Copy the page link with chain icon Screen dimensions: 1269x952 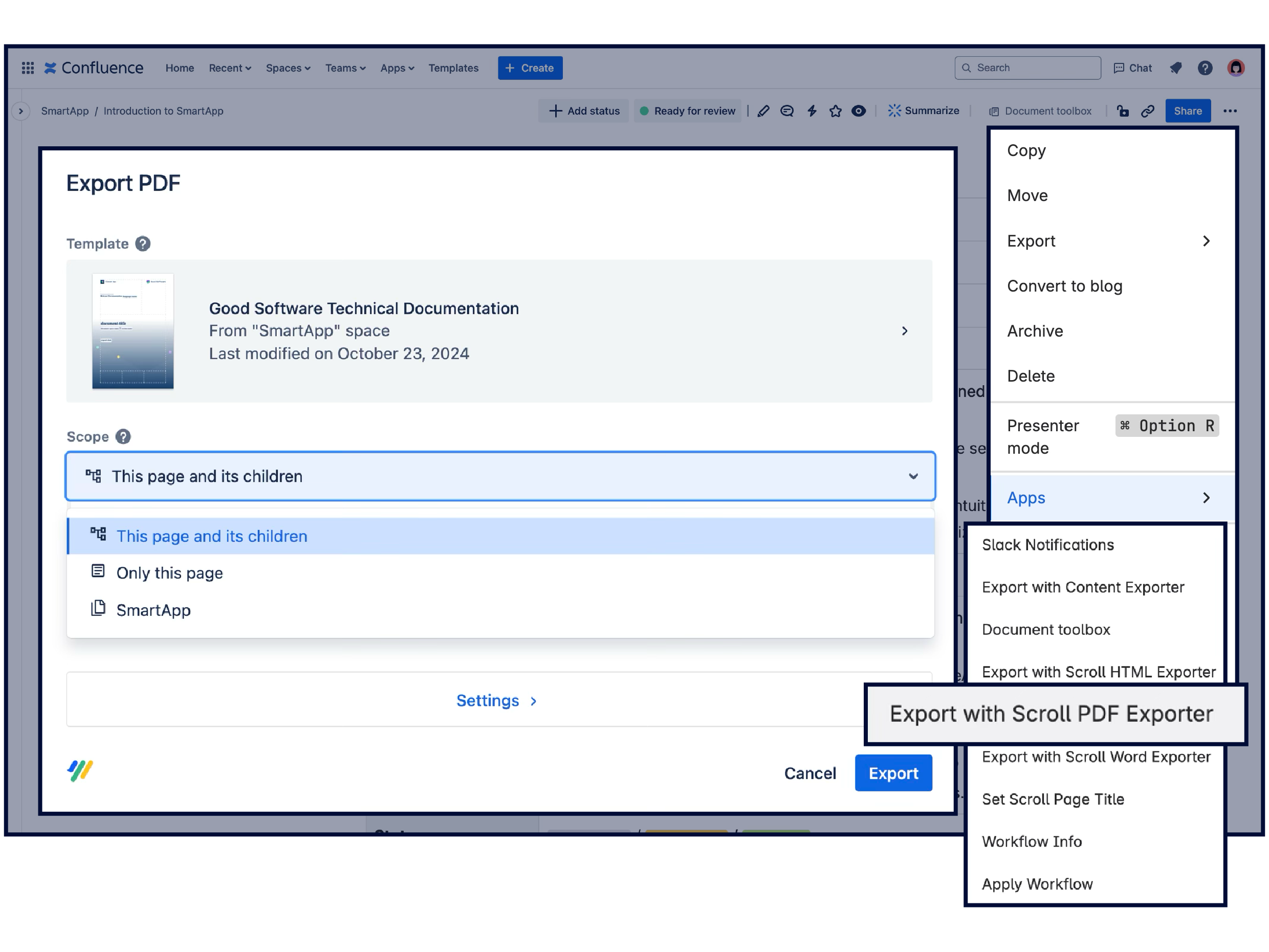[x=1147, y=110]
